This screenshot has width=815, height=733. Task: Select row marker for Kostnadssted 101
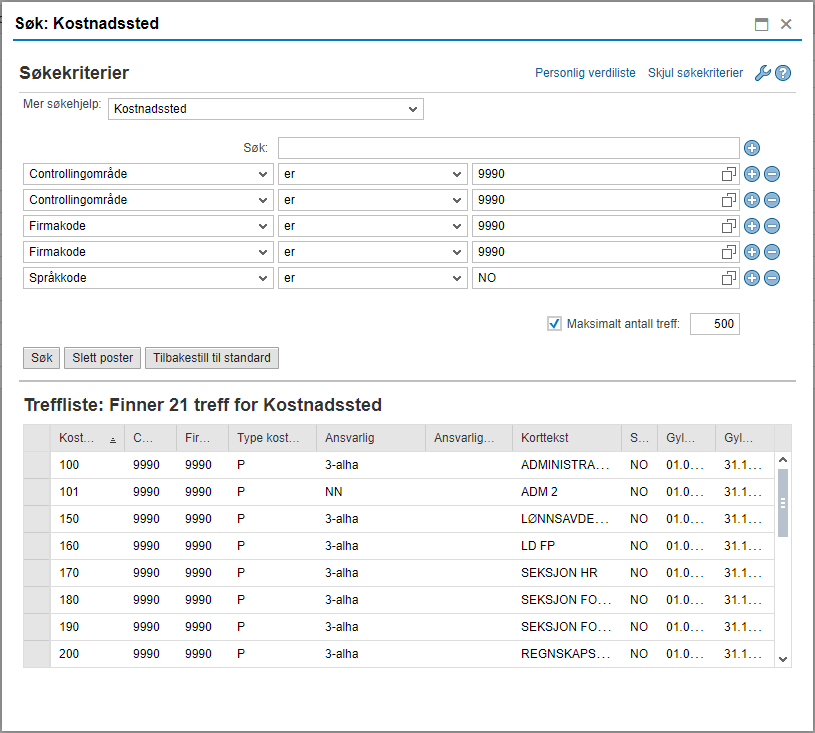pos(37,492)
